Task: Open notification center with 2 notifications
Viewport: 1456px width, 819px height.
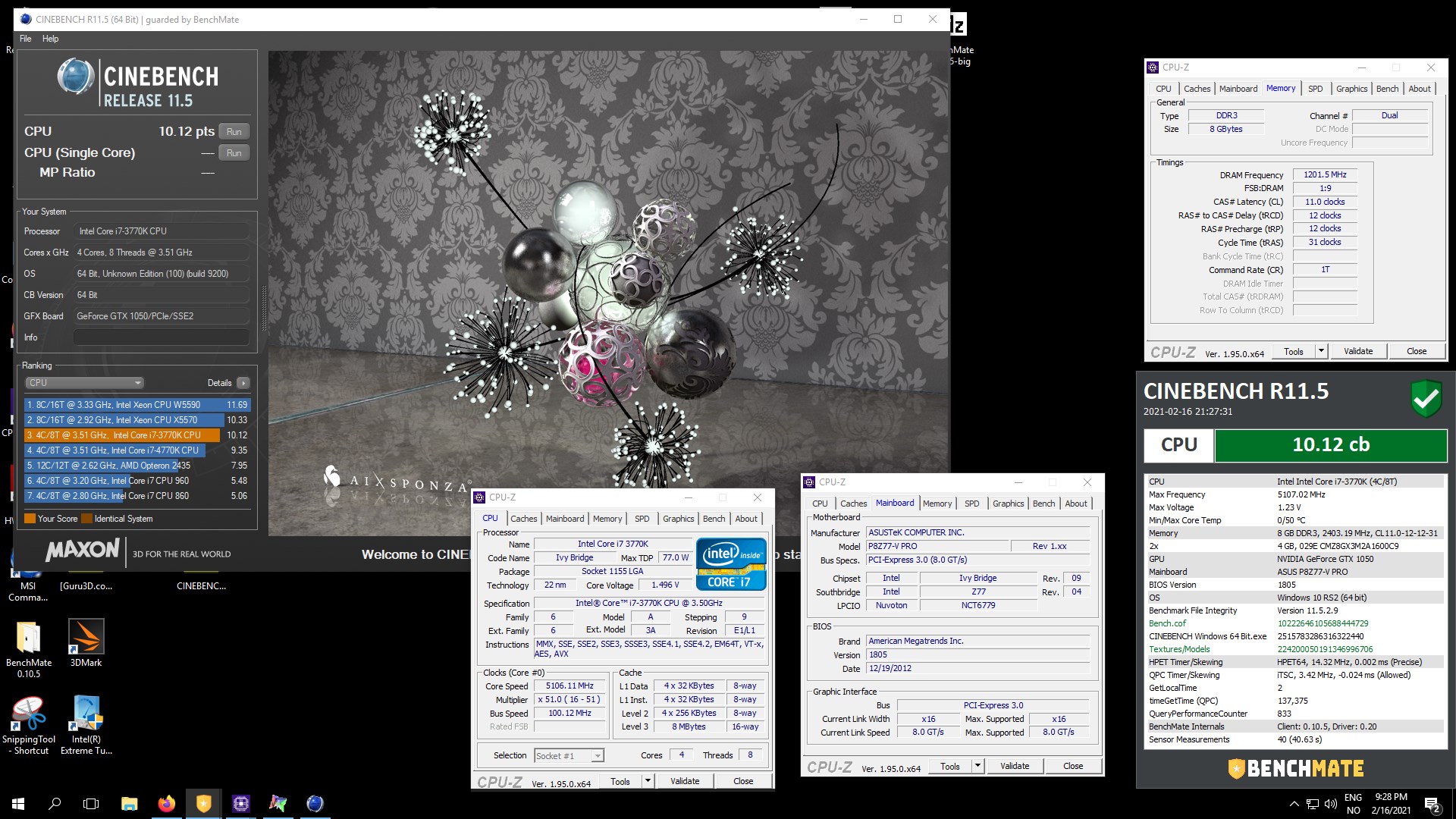Action: 1432,805
